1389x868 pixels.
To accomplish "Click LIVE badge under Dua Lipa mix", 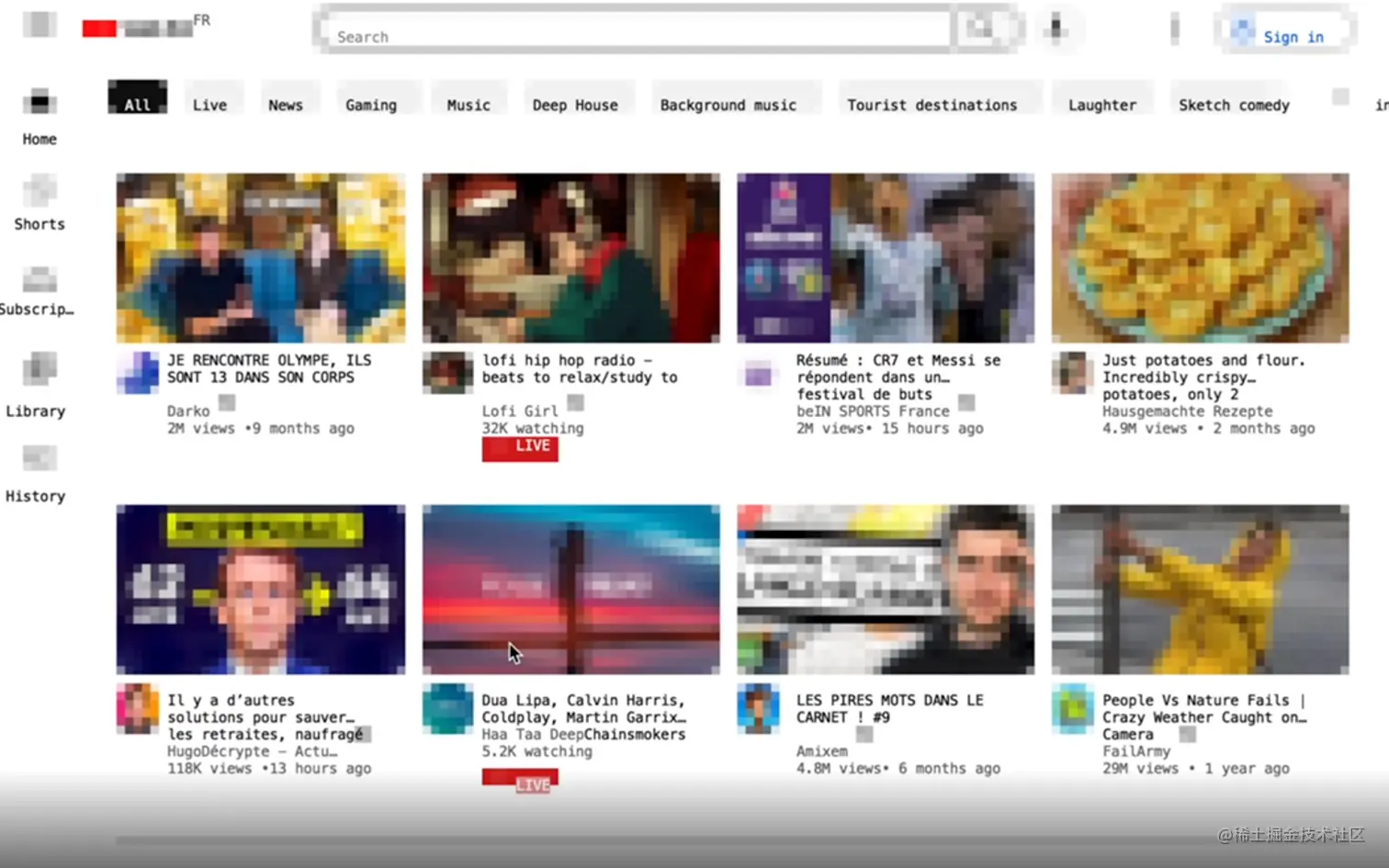I will click(520, 781).
